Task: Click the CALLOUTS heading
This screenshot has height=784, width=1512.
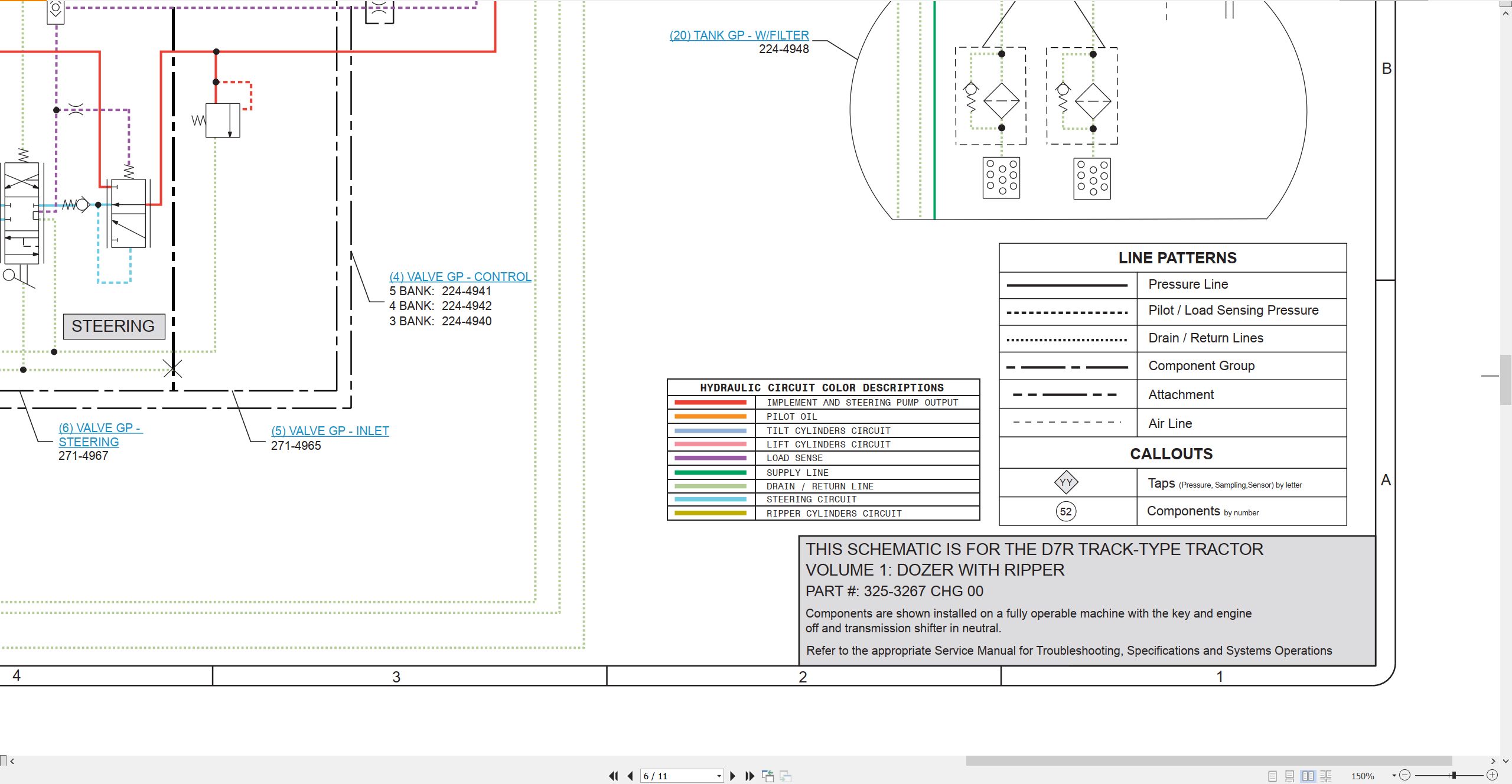Action: tap(1171, 454)
